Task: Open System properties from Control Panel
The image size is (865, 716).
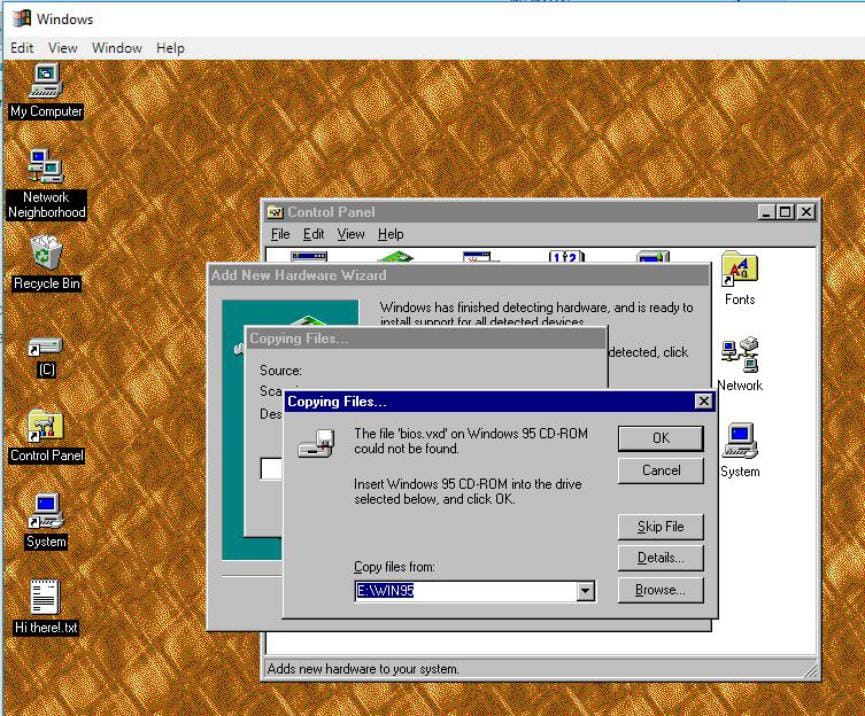Action: [x=738, y=440]
